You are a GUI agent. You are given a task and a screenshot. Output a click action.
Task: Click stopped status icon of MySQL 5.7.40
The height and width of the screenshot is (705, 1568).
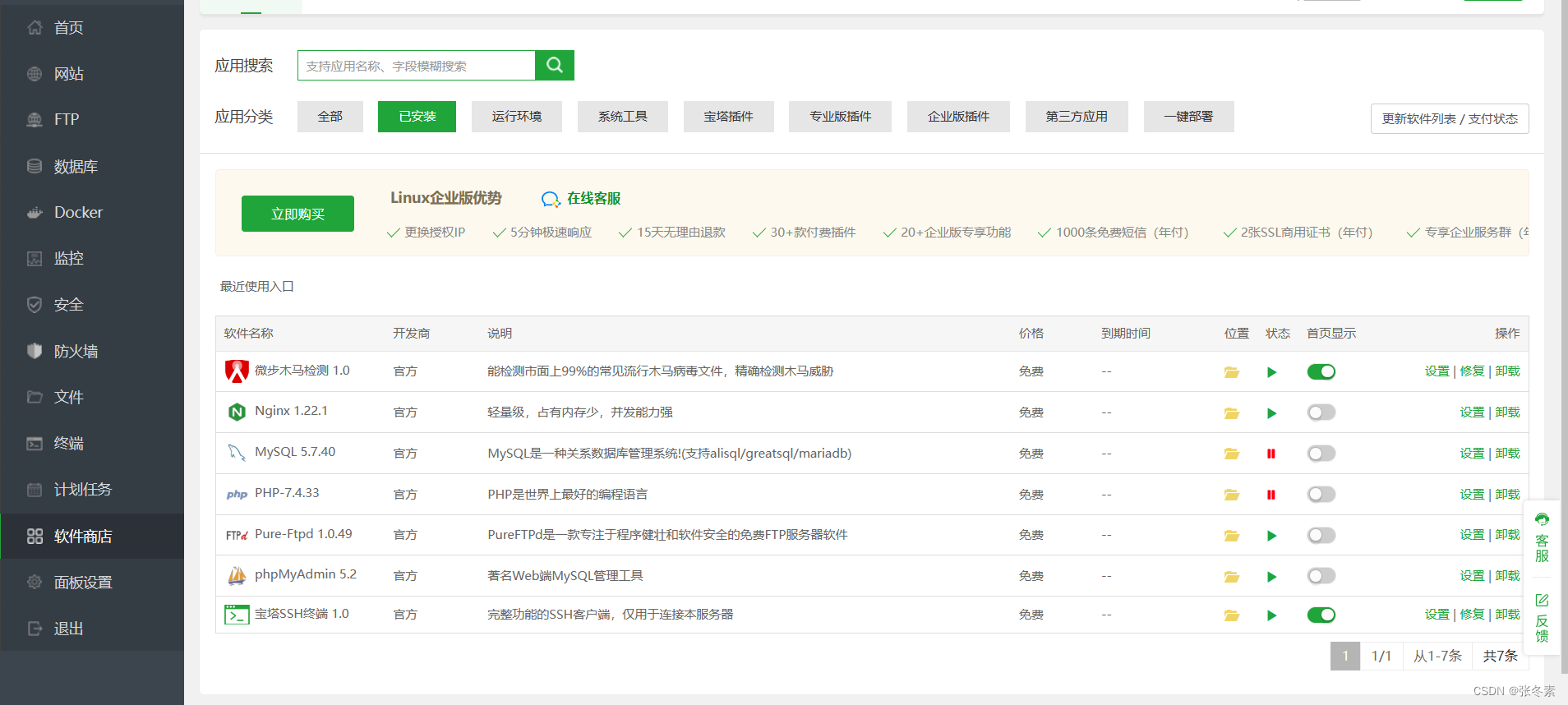pyautogui.click(x=1271, y=454)
